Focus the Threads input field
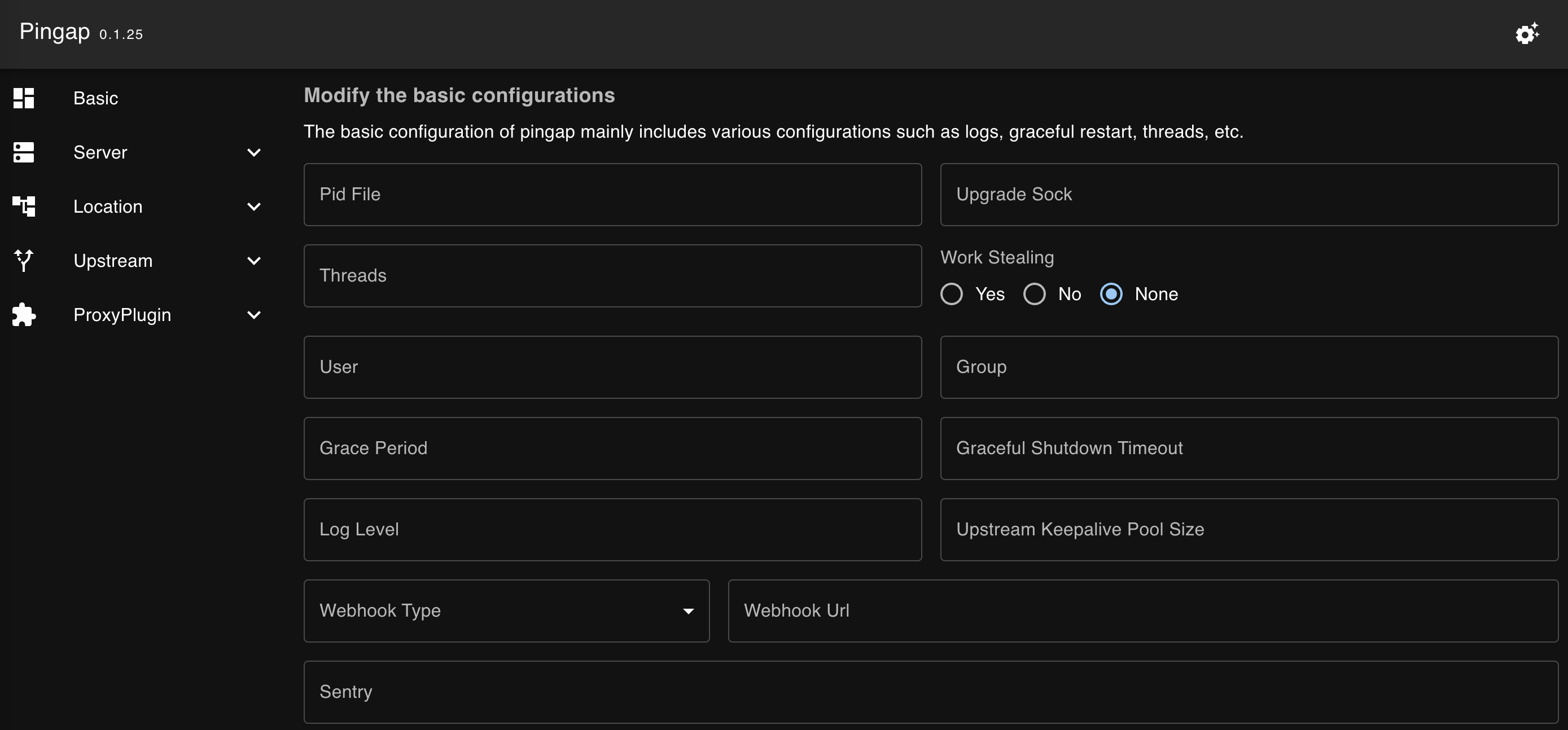Image resolution: width=1568 pixels, height=730 pixels. (612, 275)
